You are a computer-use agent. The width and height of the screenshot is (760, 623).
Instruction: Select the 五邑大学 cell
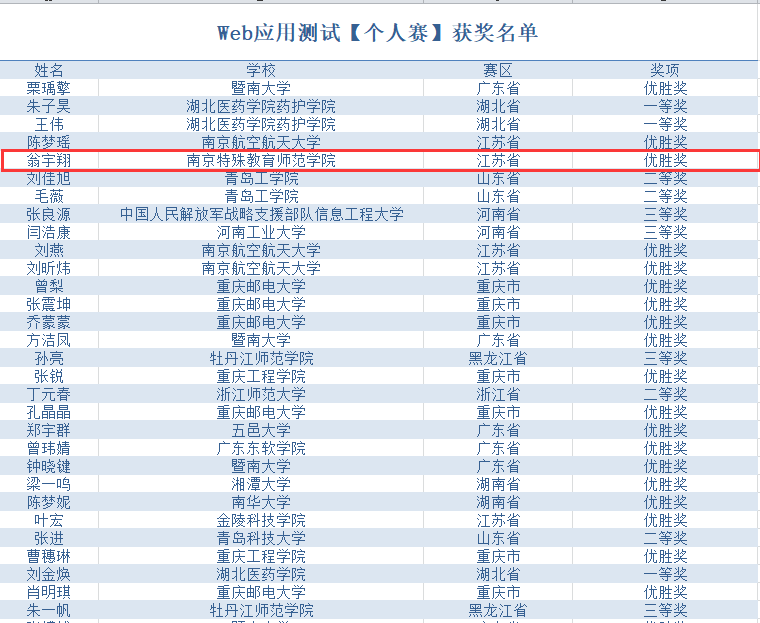pos(261,430)
